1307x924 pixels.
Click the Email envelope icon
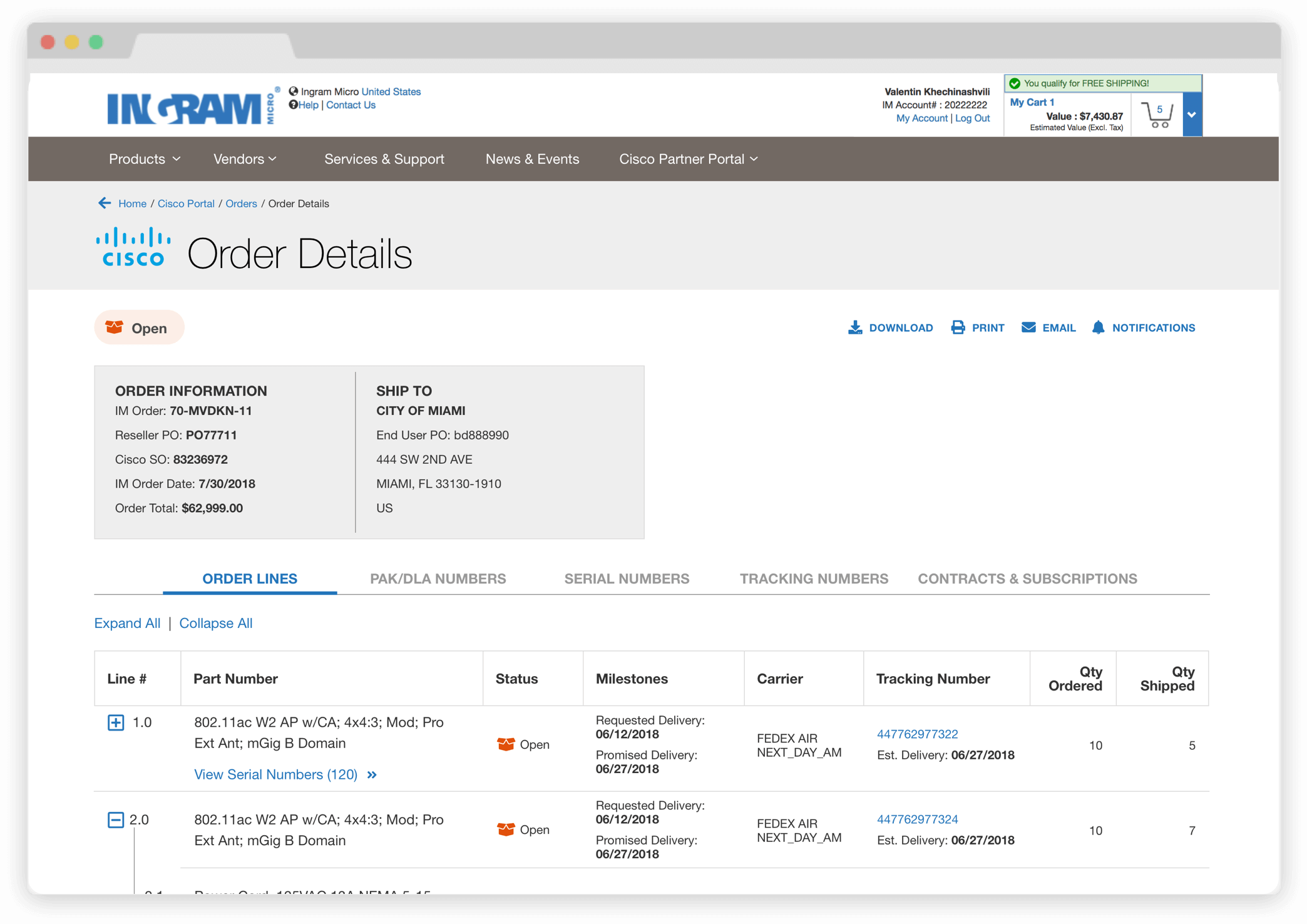coord(1028,327)
